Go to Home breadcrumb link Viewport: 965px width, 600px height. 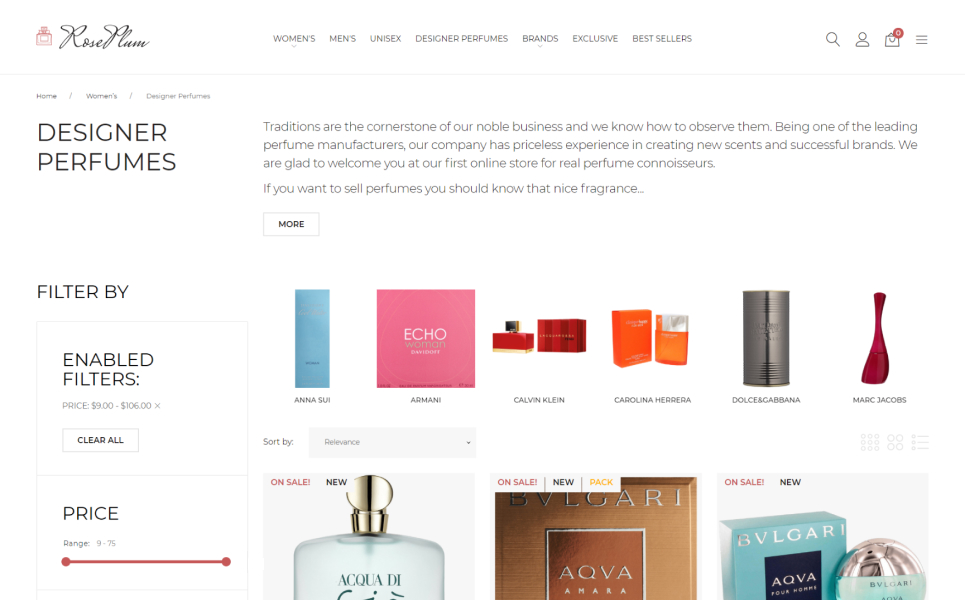point(46,96)
